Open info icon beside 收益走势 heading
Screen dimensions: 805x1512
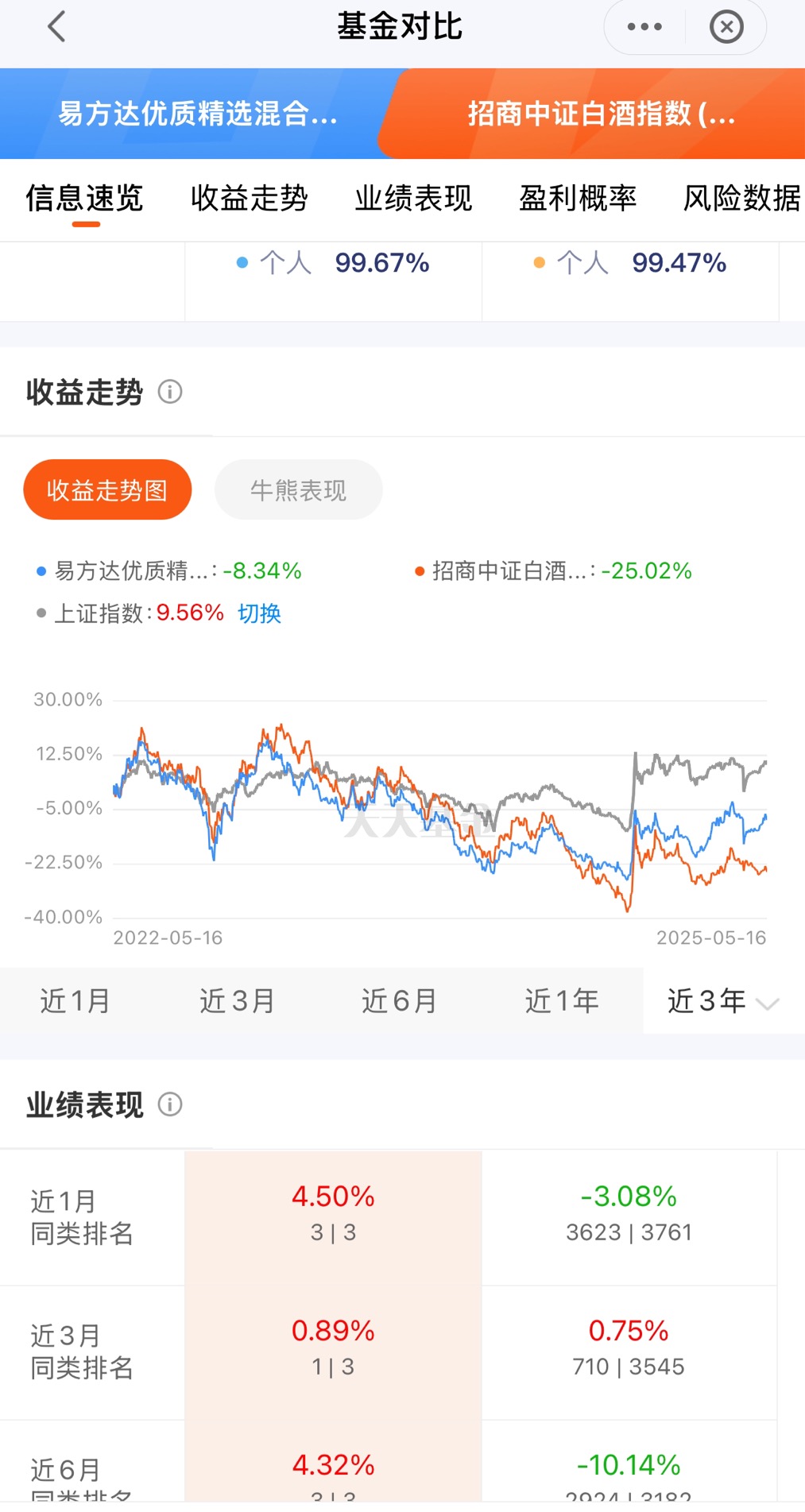[x=170, y=392]
